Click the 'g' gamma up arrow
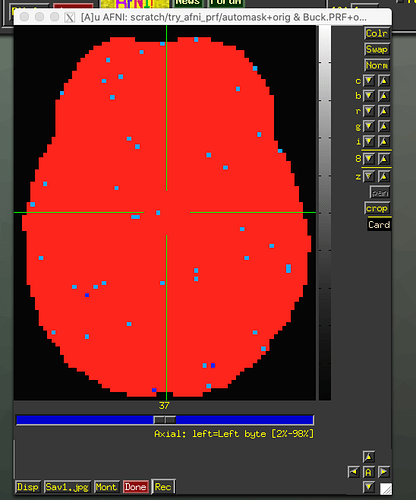This screenshot has width=416, height=500. [384, 126]
